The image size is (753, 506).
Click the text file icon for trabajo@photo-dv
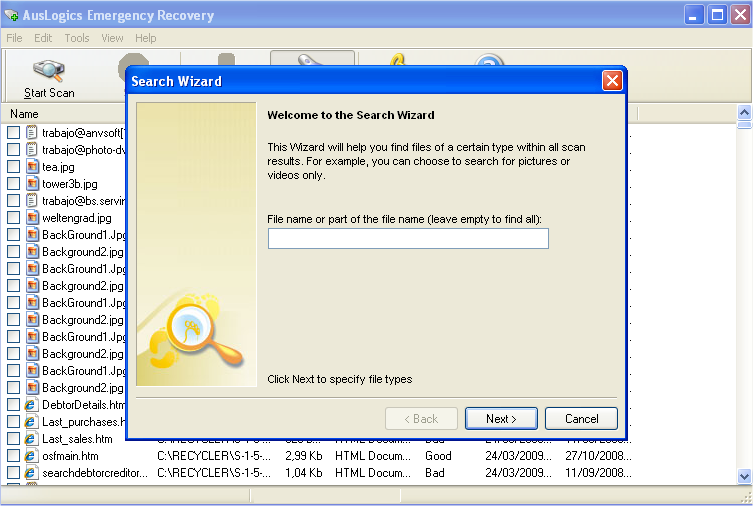click(x=31, y=149)
